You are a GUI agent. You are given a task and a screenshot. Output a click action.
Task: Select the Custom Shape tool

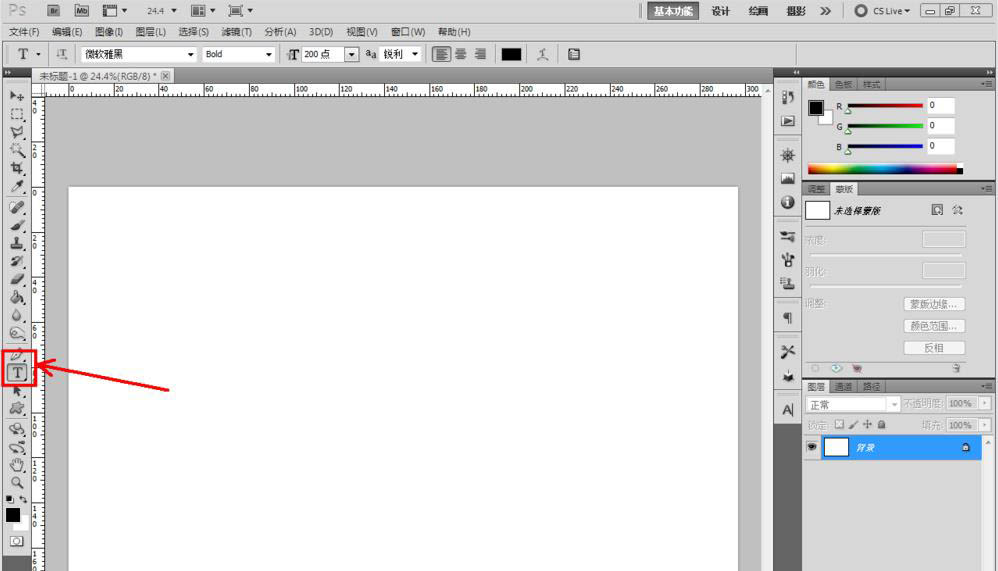(17, 409)
